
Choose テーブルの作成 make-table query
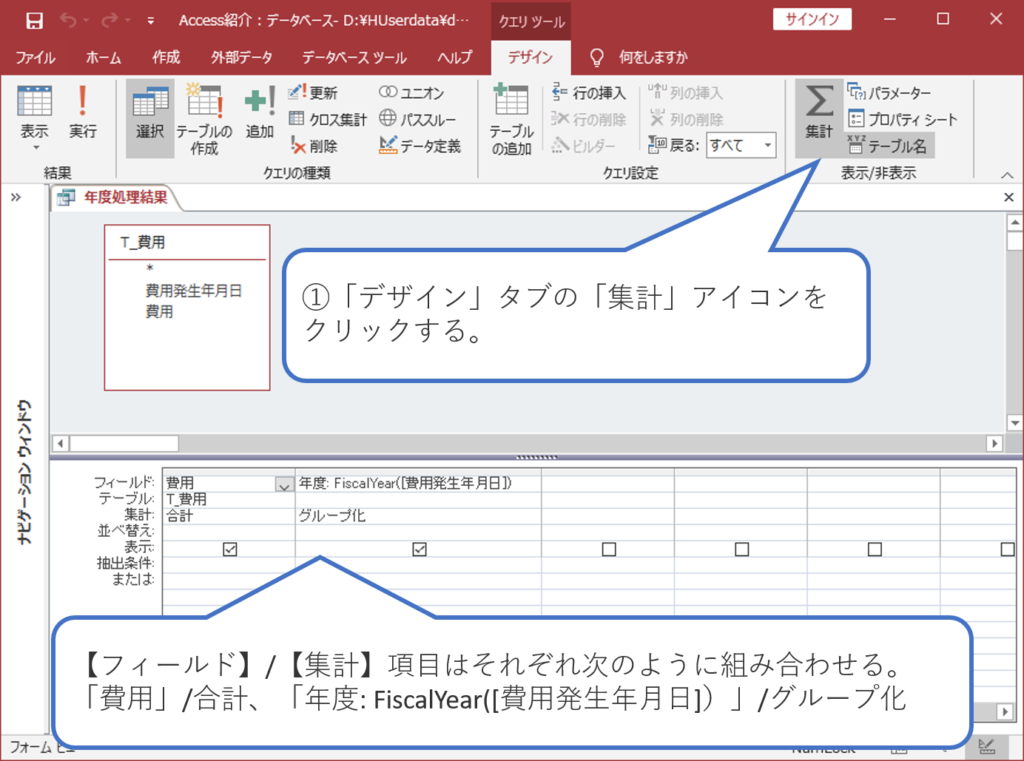[x=204, y=120]
